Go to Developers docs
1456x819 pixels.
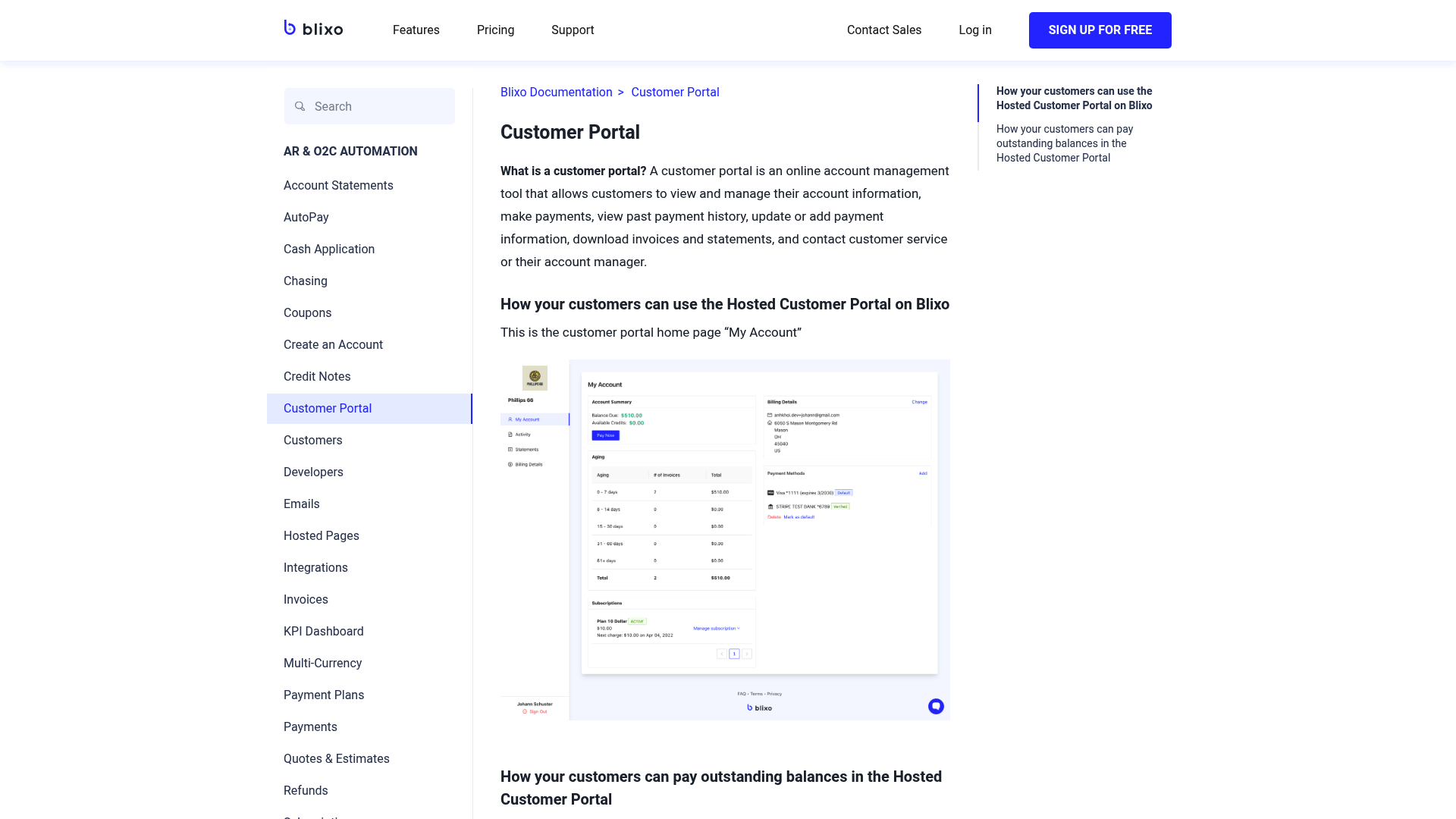point(313,472)
